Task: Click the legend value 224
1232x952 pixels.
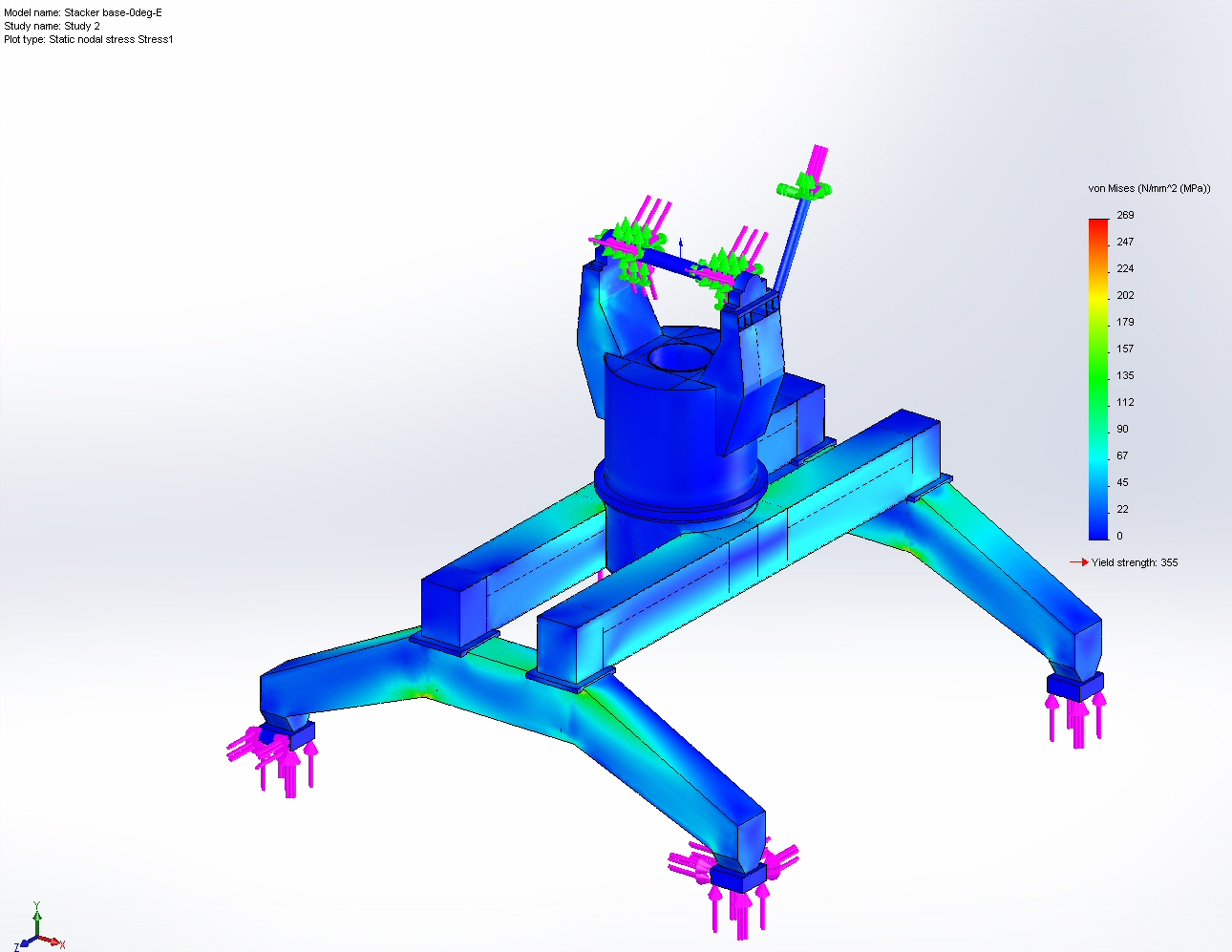Action: (1125, 268)
